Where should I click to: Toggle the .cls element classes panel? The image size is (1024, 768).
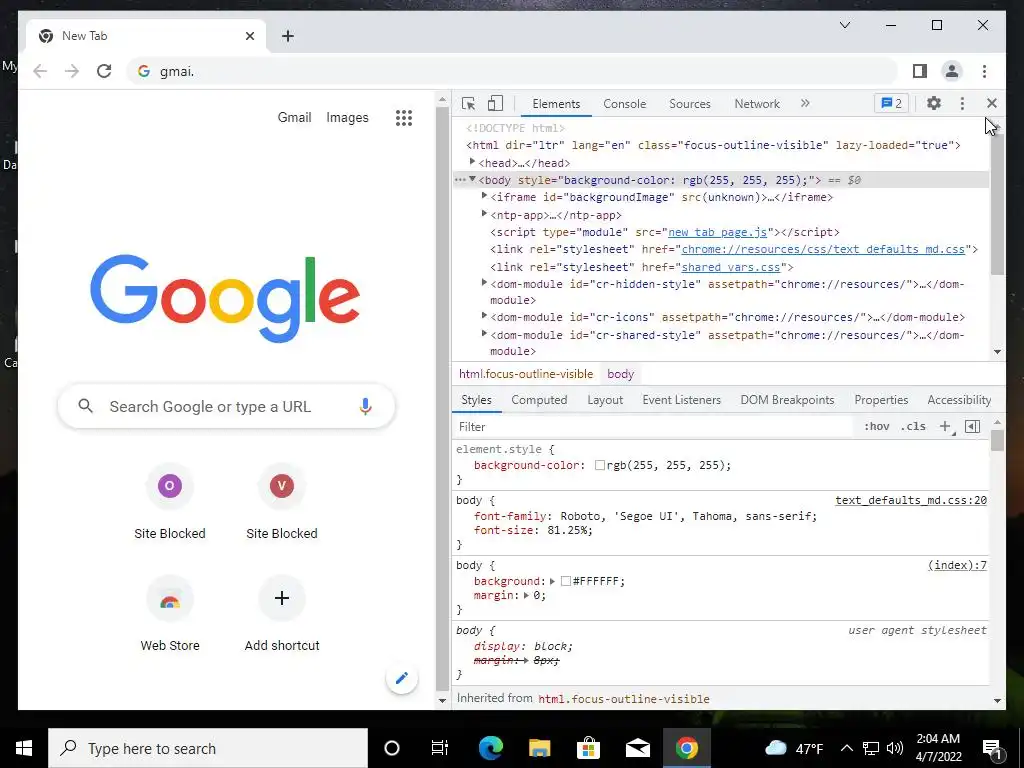913,426
